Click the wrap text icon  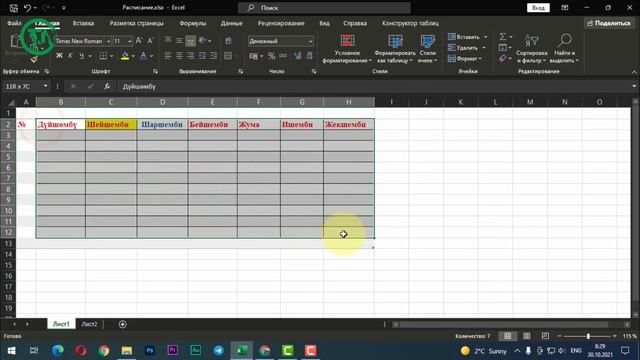[228, 41]
